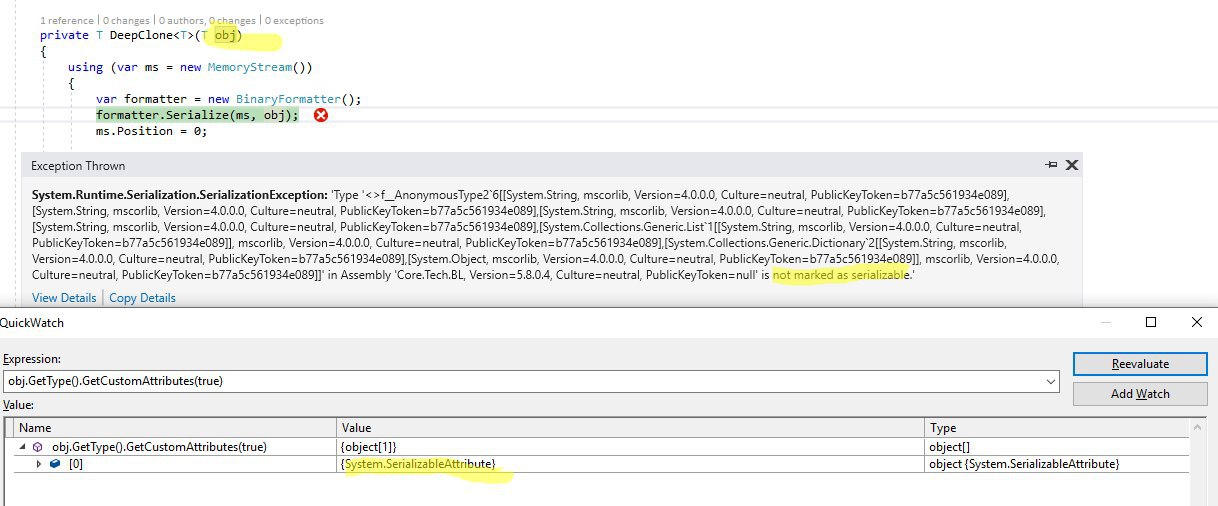The width and height of the screenshot is (1218, 506).
Task: Open View Details link
Action: pyautogui.click(x=64, y=298)
